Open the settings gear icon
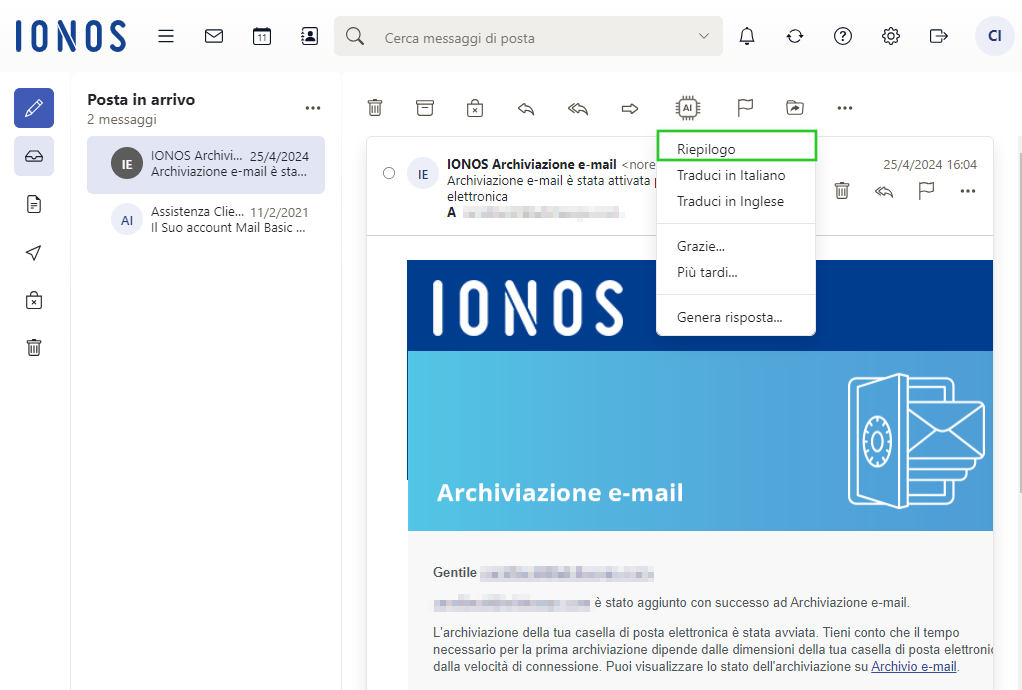The height and width of the screenshot is (690, 1022). [890, 36]
